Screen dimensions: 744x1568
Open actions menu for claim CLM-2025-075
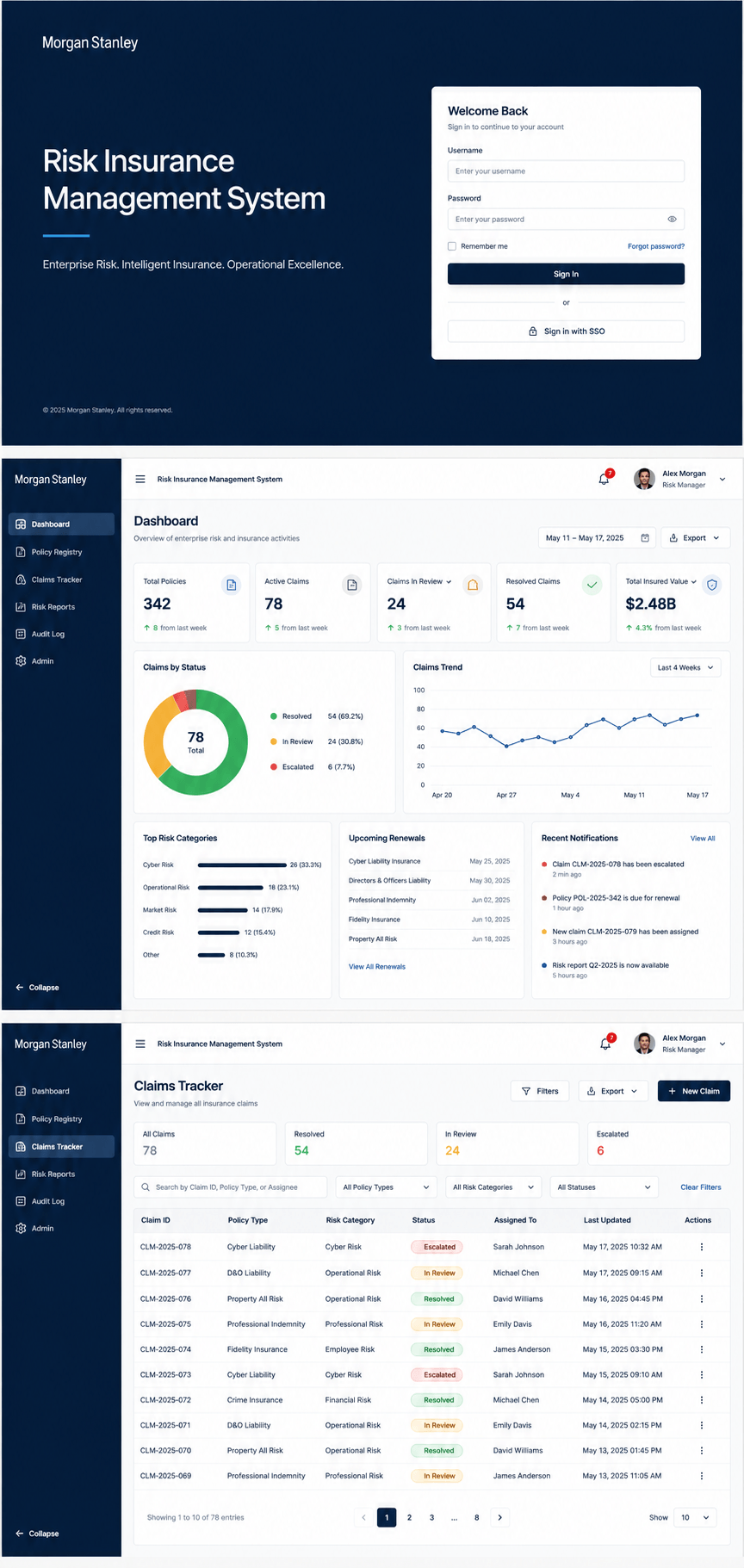(x=702, y=1324)
